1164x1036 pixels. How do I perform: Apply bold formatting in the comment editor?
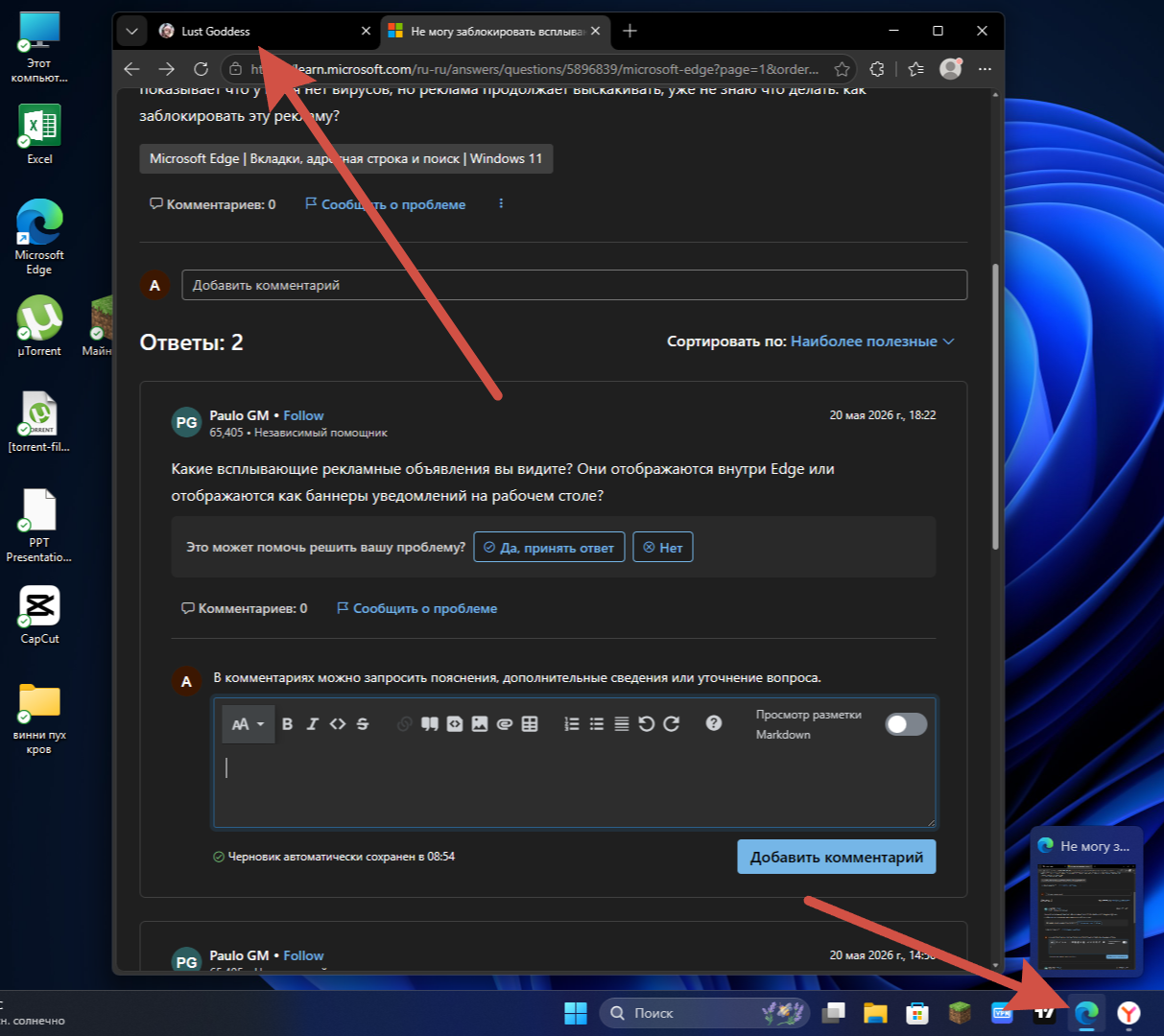[287, 724]
